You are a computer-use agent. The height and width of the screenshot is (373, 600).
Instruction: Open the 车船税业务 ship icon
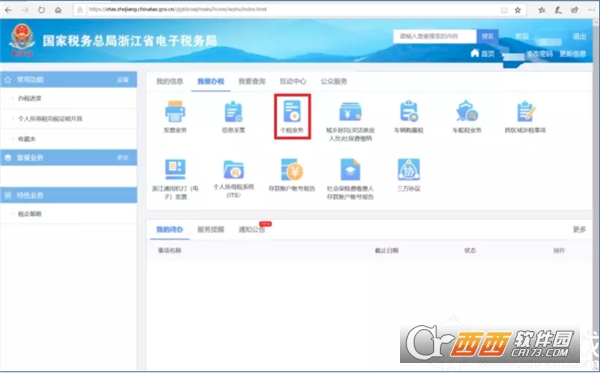[467, 111]
